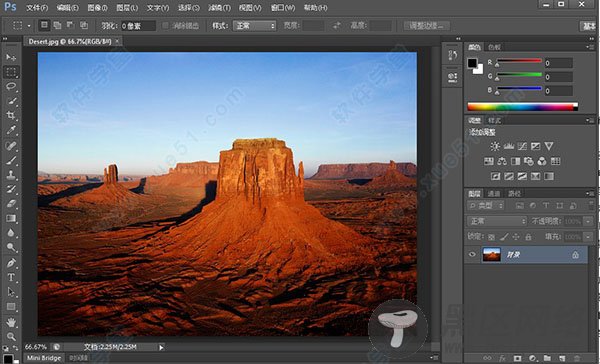Select the Gradient tool

(11, 219)
